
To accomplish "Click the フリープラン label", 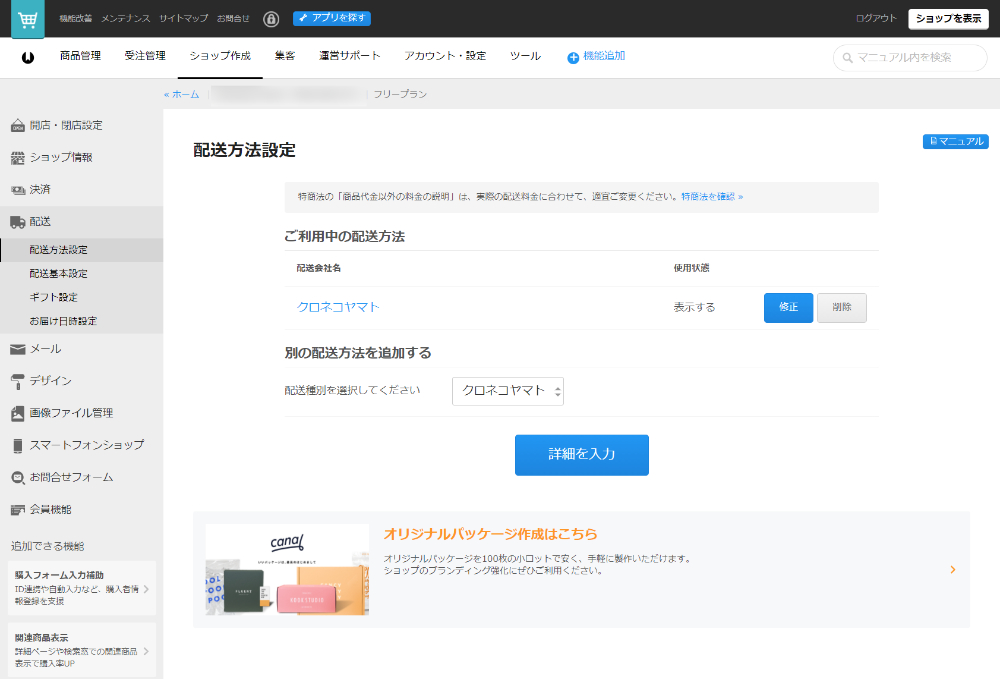I will pos(401,94).
